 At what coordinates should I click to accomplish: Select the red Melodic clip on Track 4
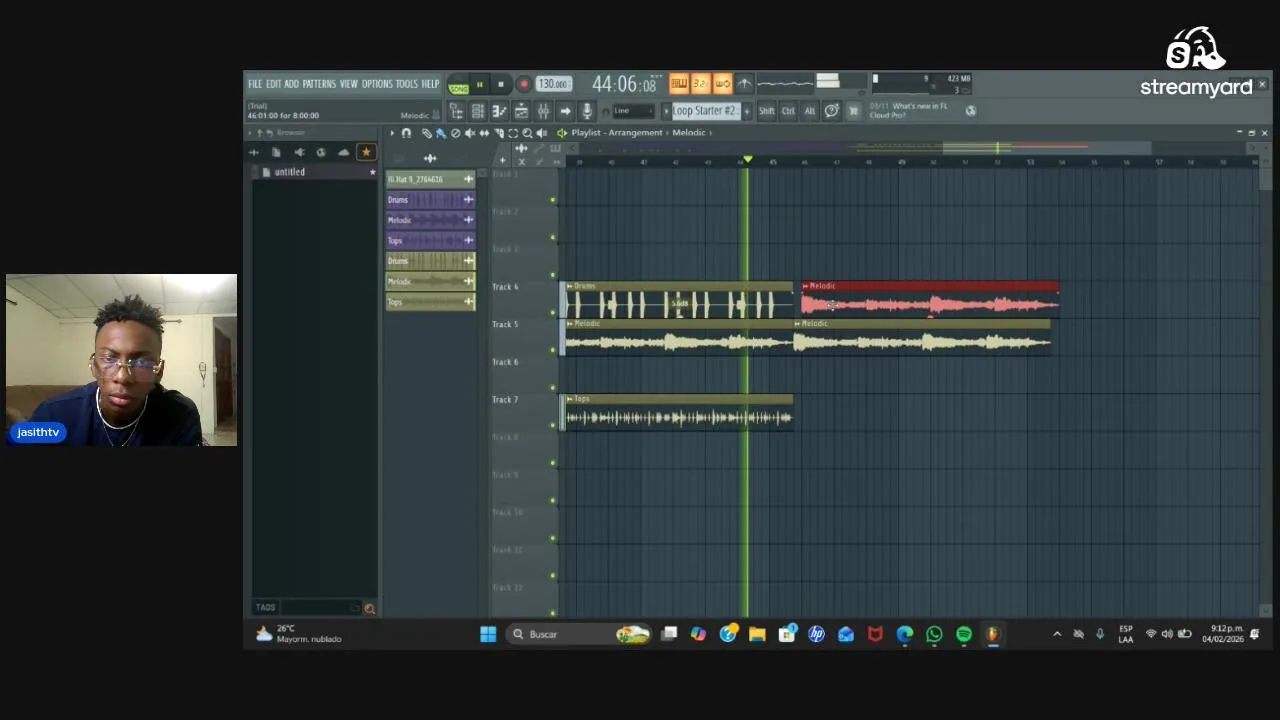tap(930, 299)
